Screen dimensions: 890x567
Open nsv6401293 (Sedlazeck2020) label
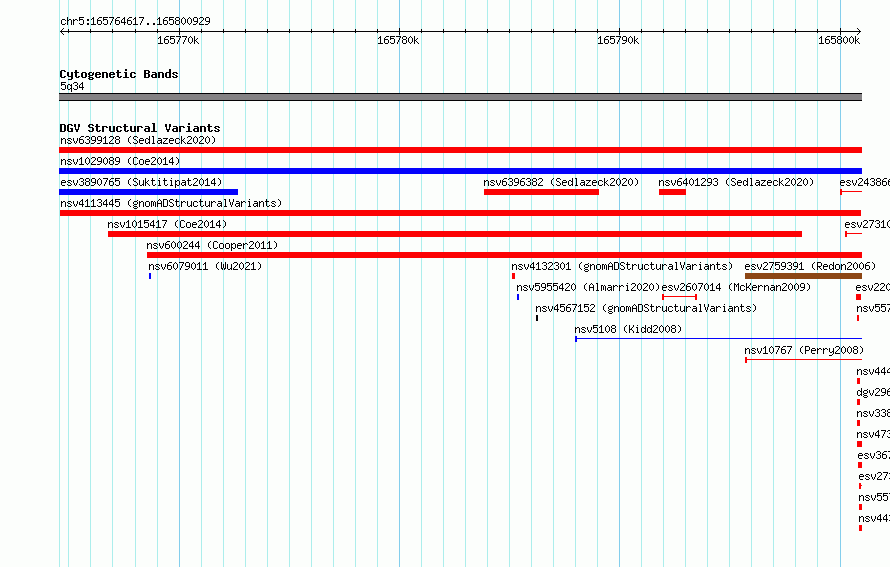(x=736, y=182)
